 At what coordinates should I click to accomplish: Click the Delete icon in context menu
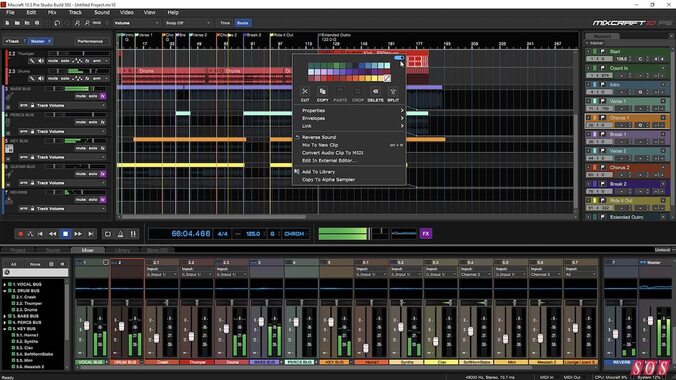point(376,91)
